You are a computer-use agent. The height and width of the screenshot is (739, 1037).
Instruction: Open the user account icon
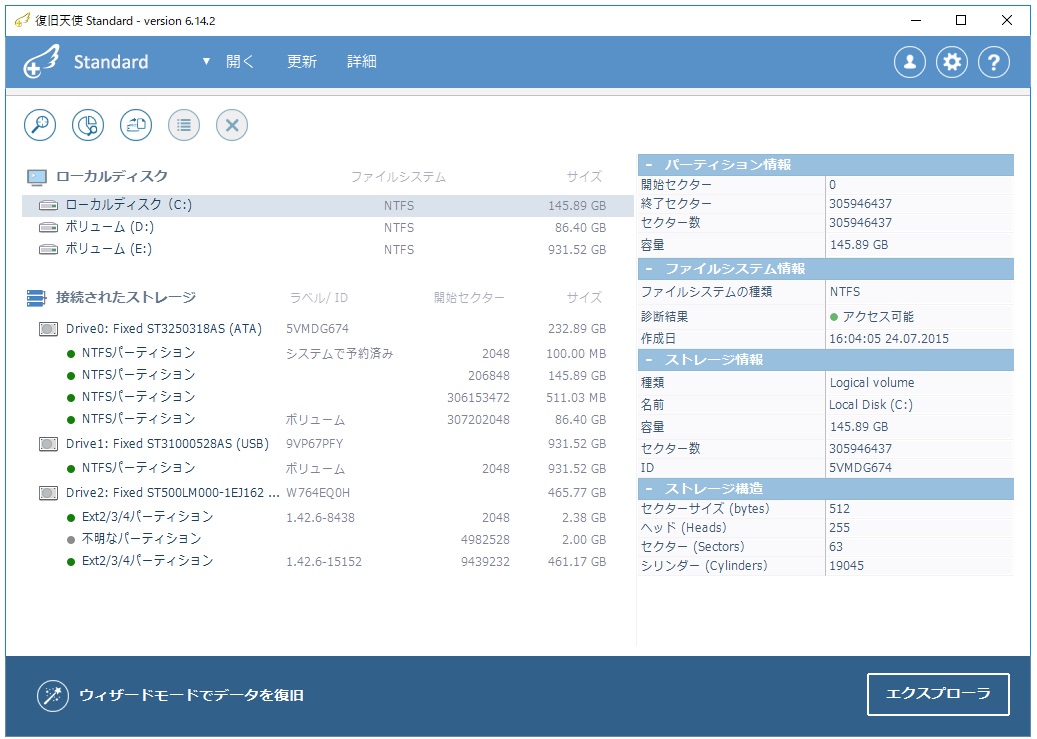pos(910,62)
